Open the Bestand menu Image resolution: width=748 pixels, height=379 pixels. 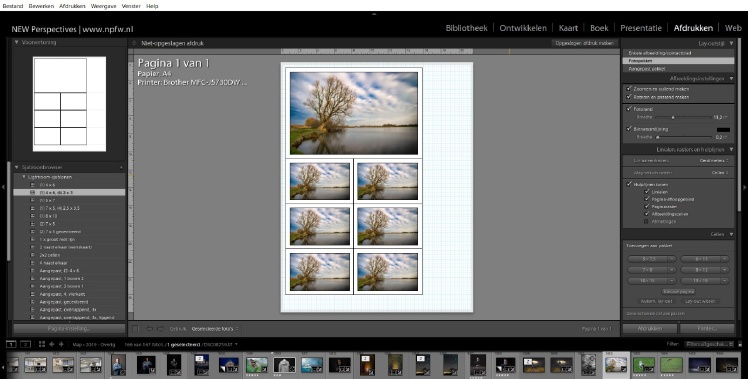tap(12, 6)
